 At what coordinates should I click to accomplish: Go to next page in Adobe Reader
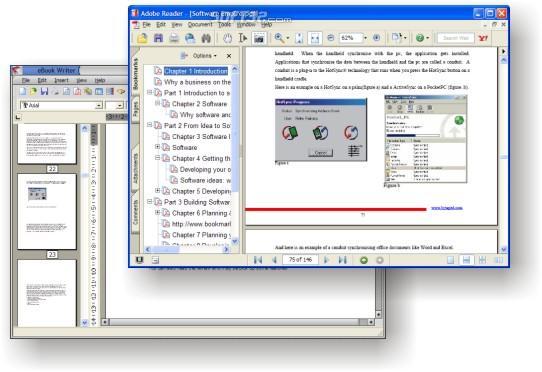pos(326,260)
